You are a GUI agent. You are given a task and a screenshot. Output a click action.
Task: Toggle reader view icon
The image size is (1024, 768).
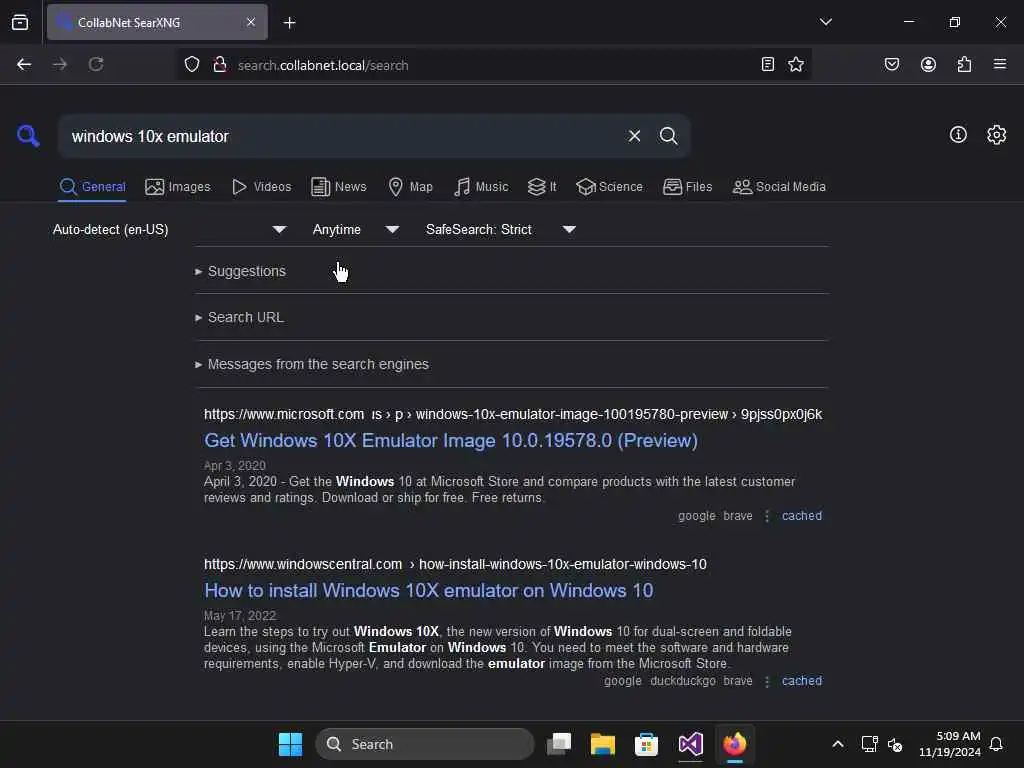coord(768,64)
